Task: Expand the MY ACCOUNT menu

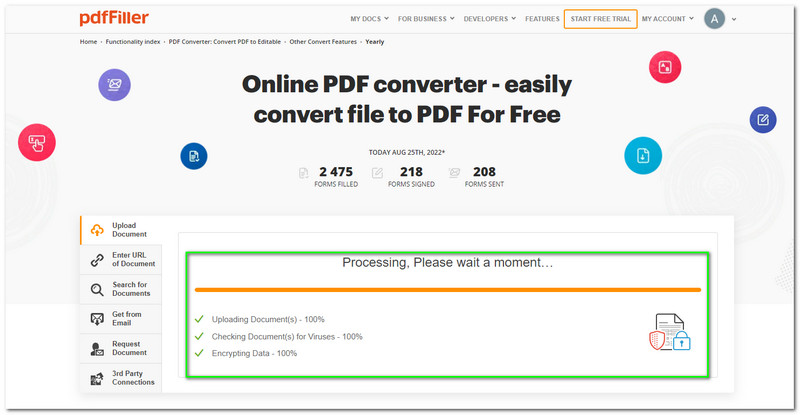Action: (x=668, y=19)
